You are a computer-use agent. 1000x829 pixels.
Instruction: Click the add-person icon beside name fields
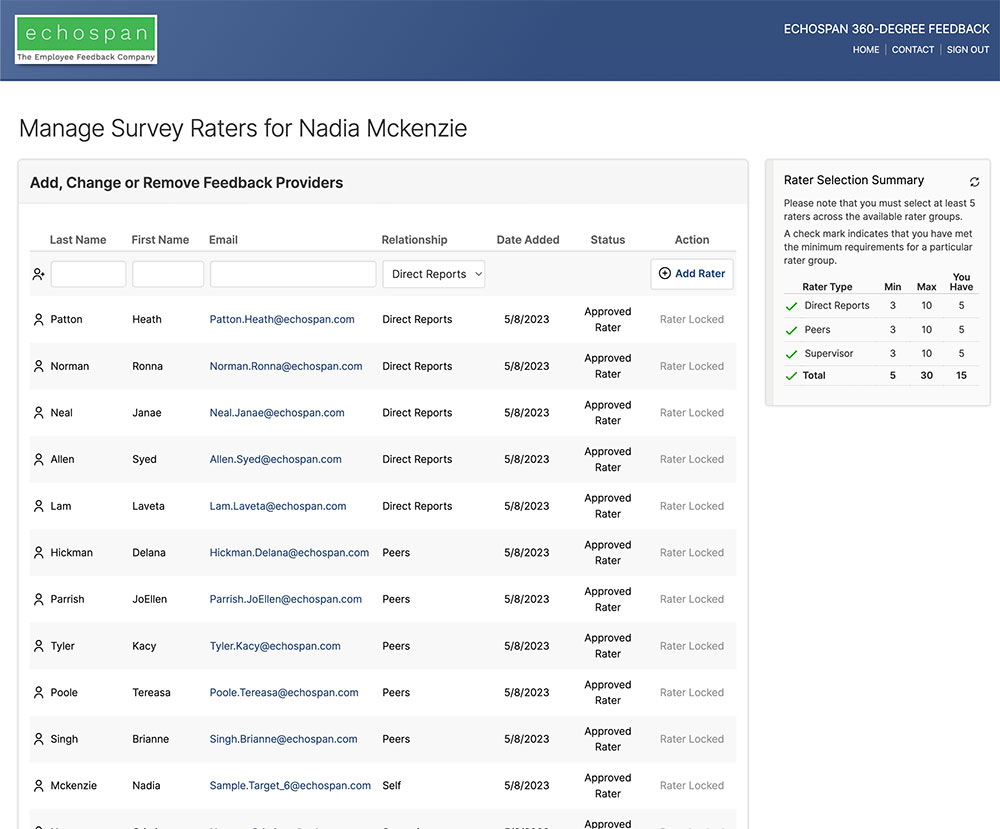(38, 274)
